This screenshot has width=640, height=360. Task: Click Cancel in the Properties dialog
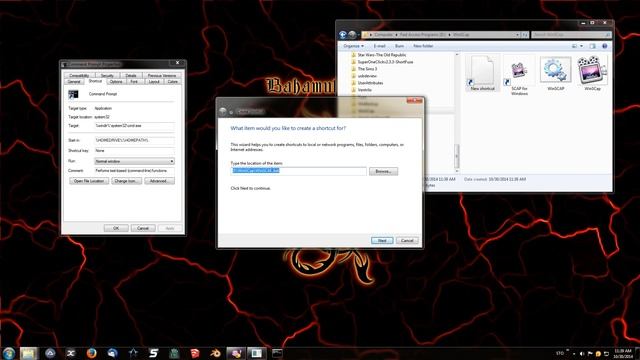pyautogui.click(x=143, y=228)
